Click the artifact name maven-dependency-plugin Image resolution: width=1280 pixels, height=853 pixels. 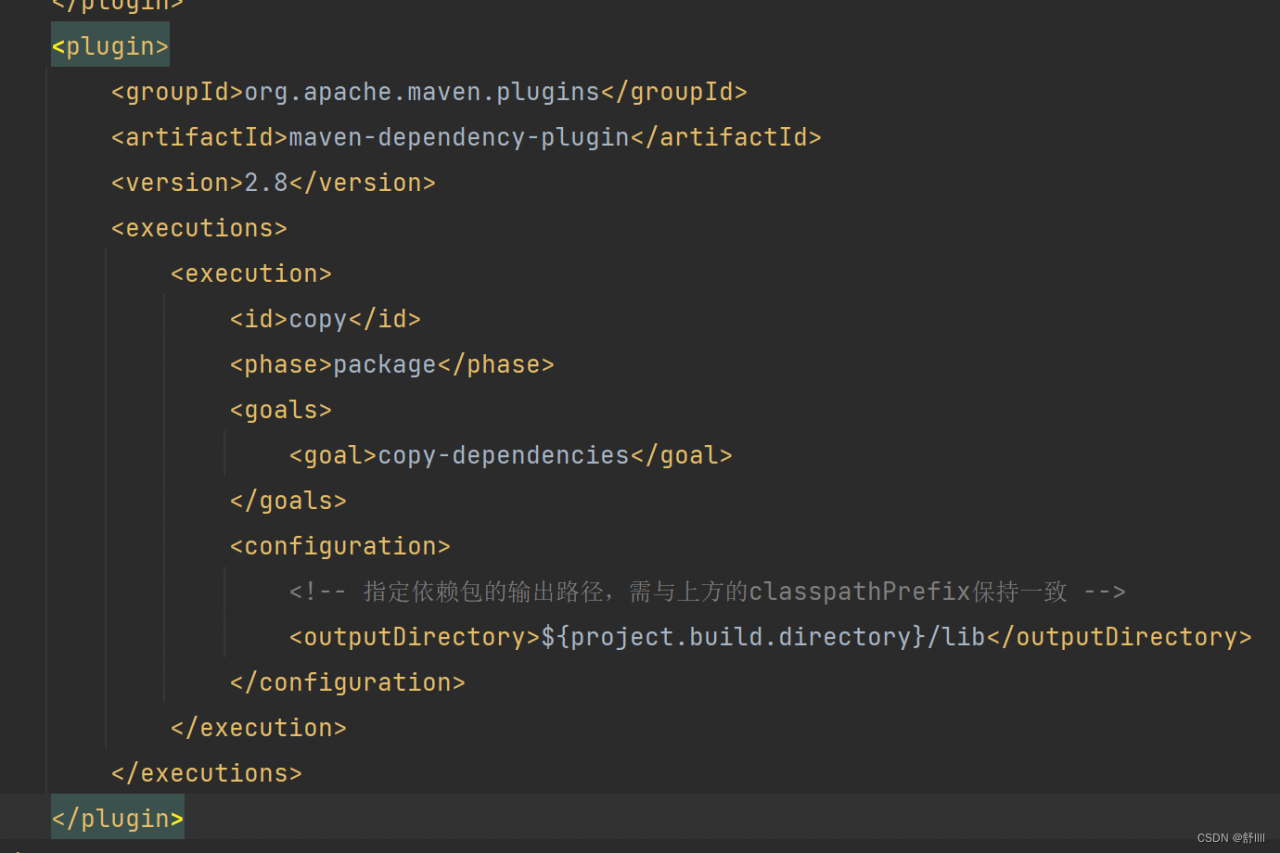tap(459, 137)
